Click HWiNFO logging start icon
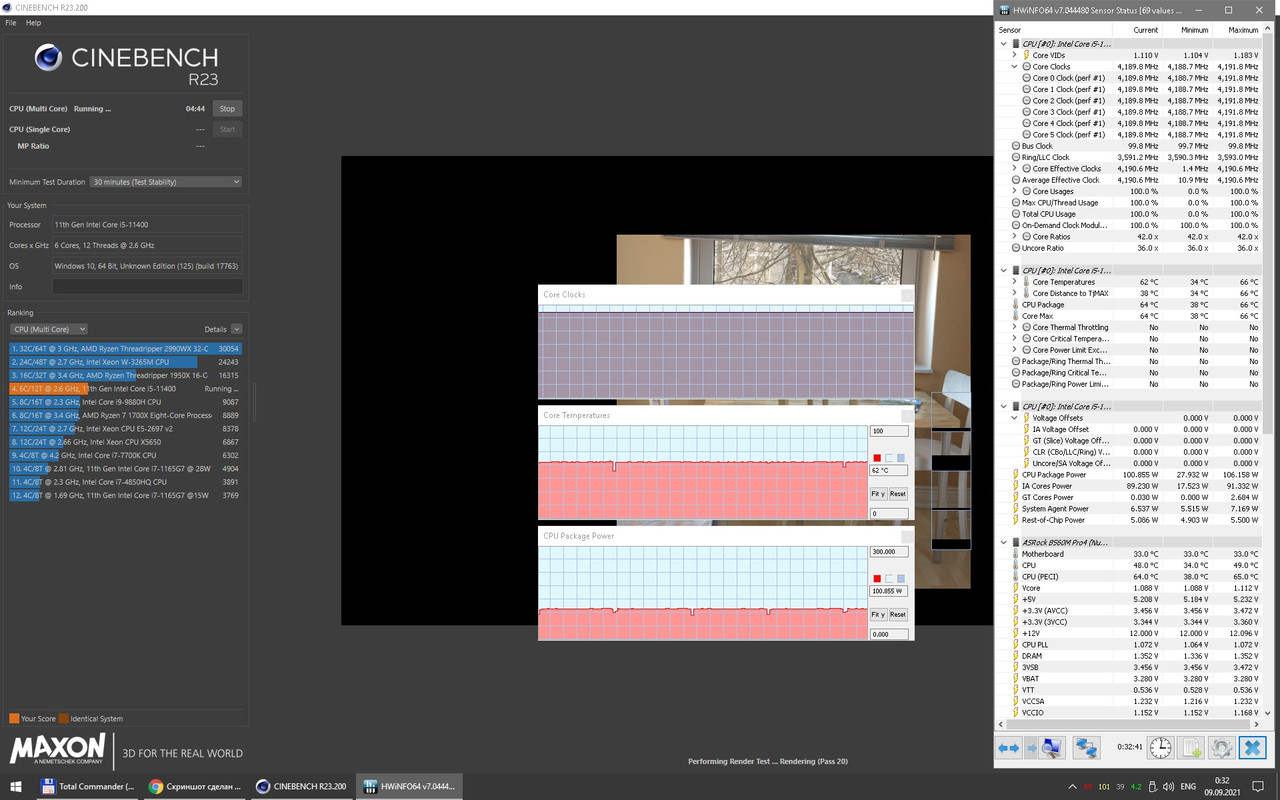The width and height of the screenshot is (1280, 800). [x=1190, y=747]
